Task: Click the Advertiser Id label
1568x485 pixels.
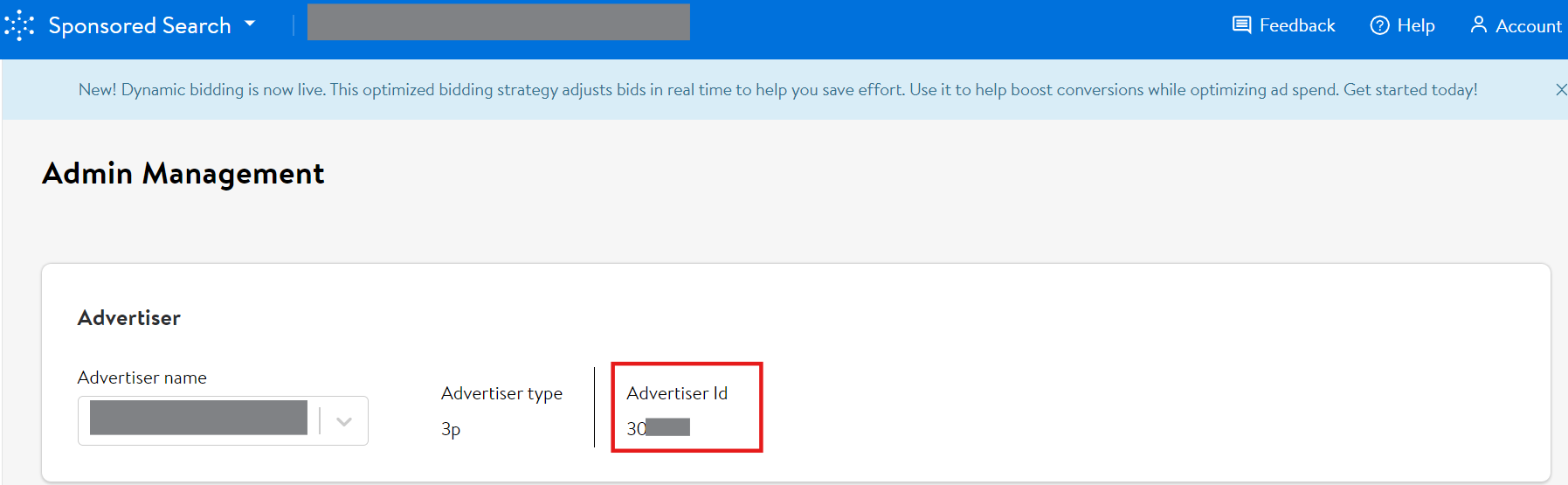Action: (x=676, y=393)
